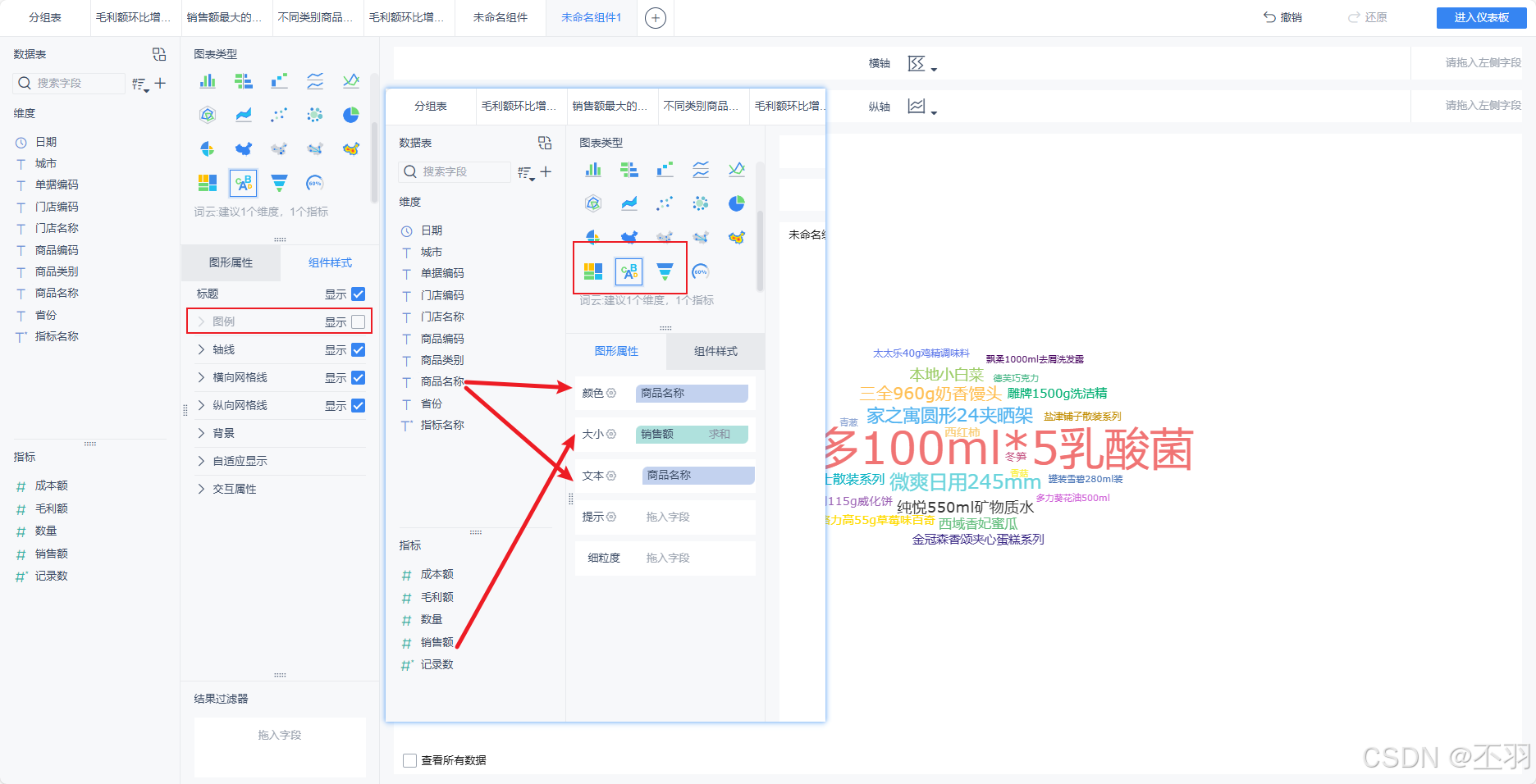The height and width of the screenshot is (784, 1536).
Task: Click the switch data table icon beside 数据表
Action: [159, 54]
